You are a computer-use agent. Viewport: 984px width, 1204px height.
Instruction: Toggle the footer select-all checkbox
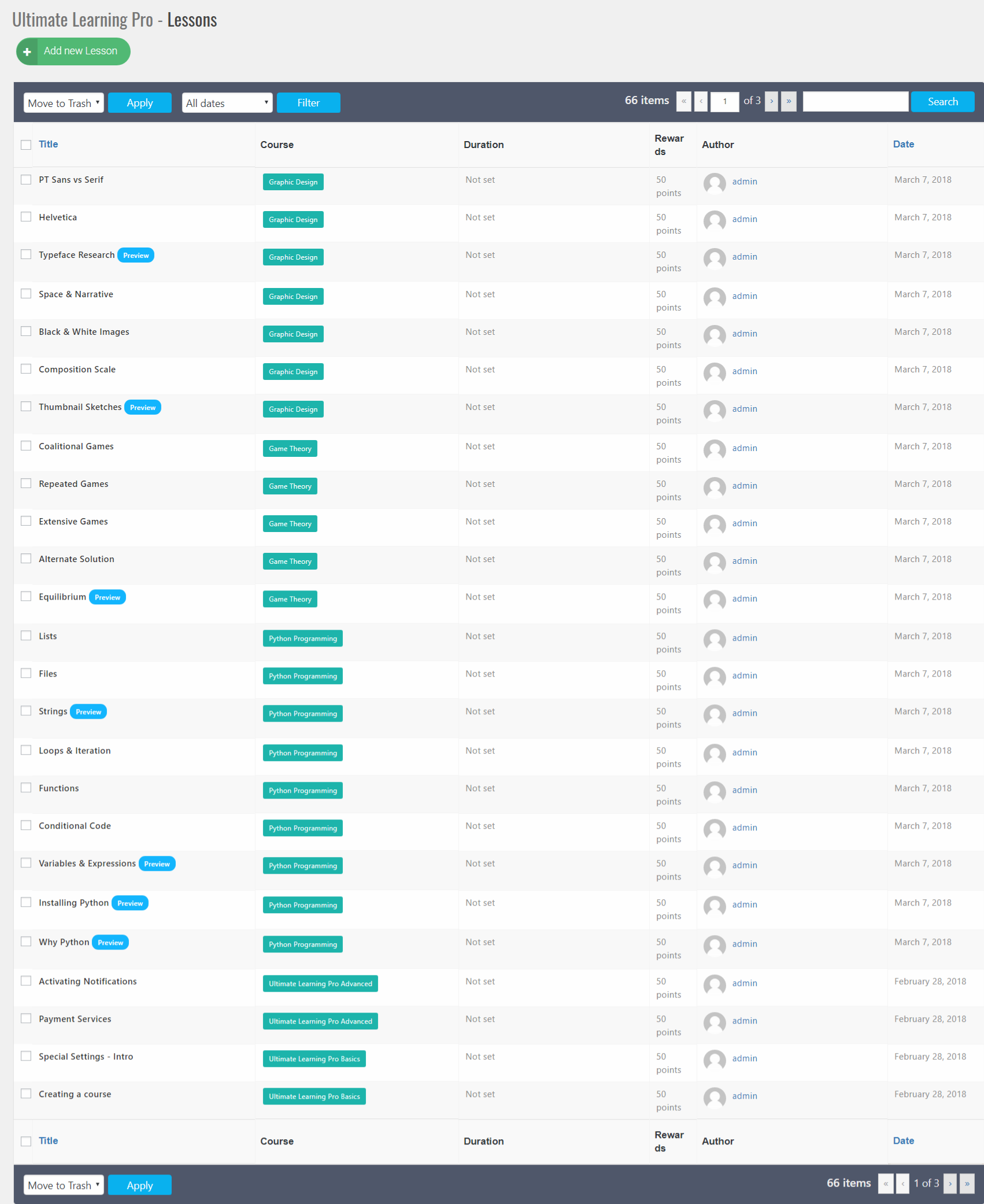pos(26,1141)
